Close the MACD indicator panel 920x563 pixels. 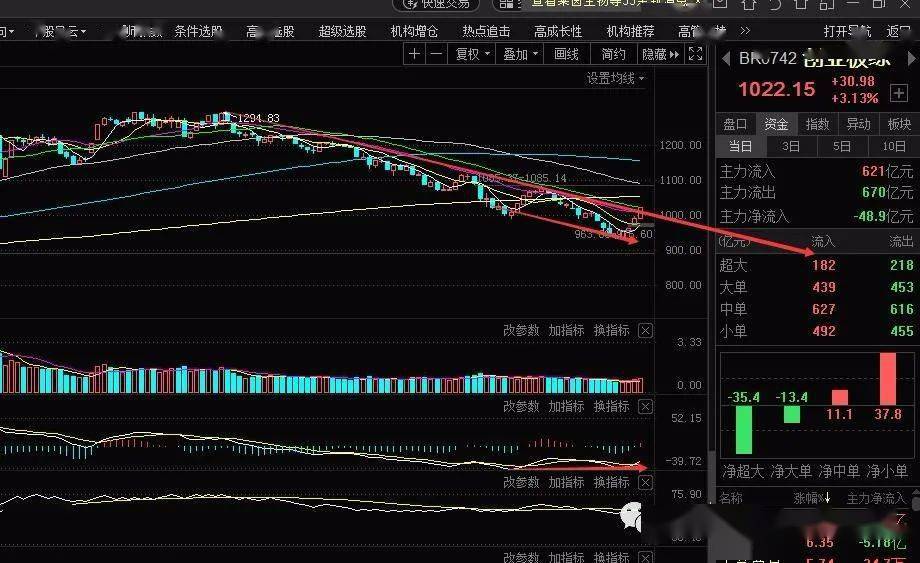pos(645,406)
